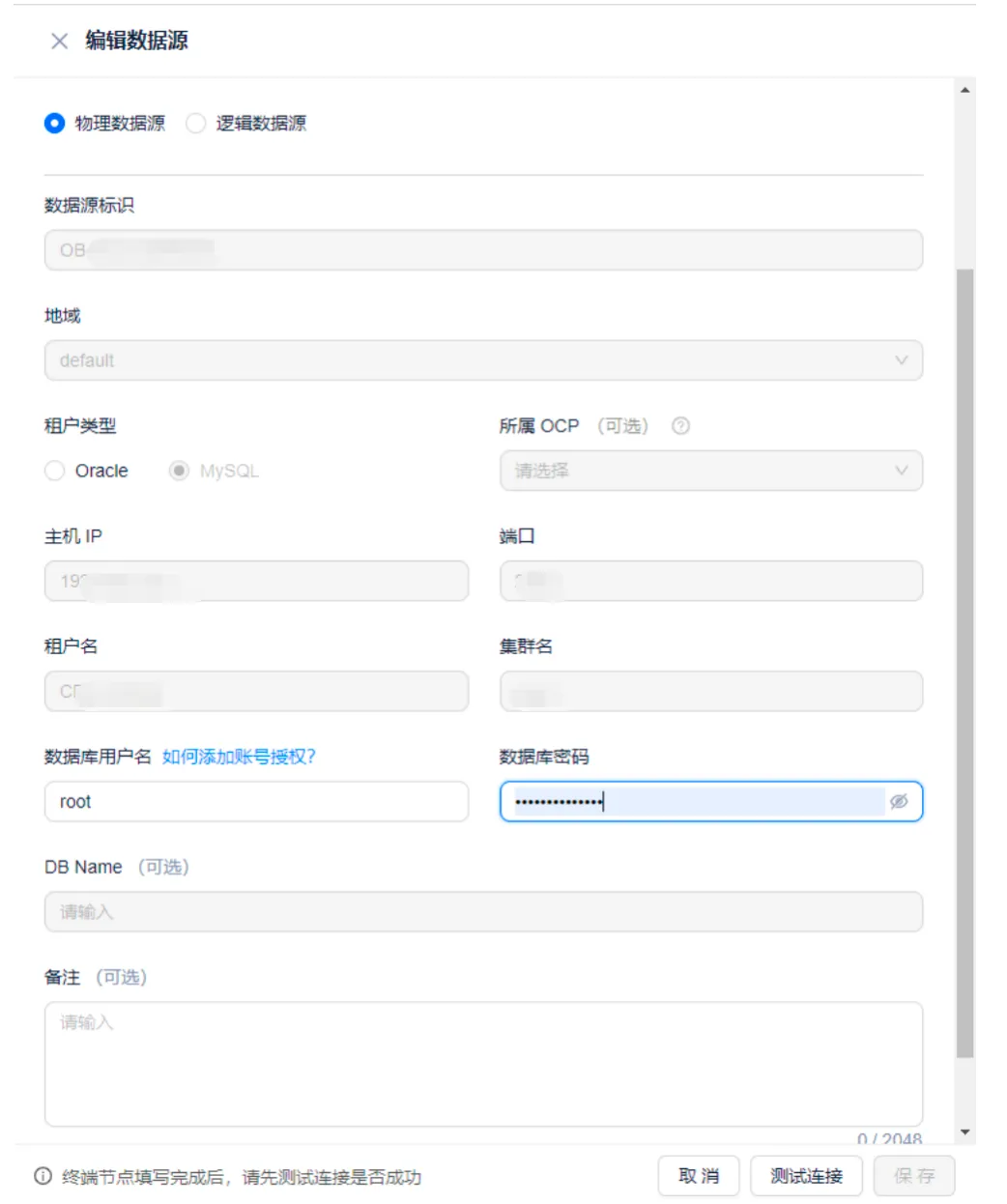Click the 备注 text area

[x=483, y=1063]
